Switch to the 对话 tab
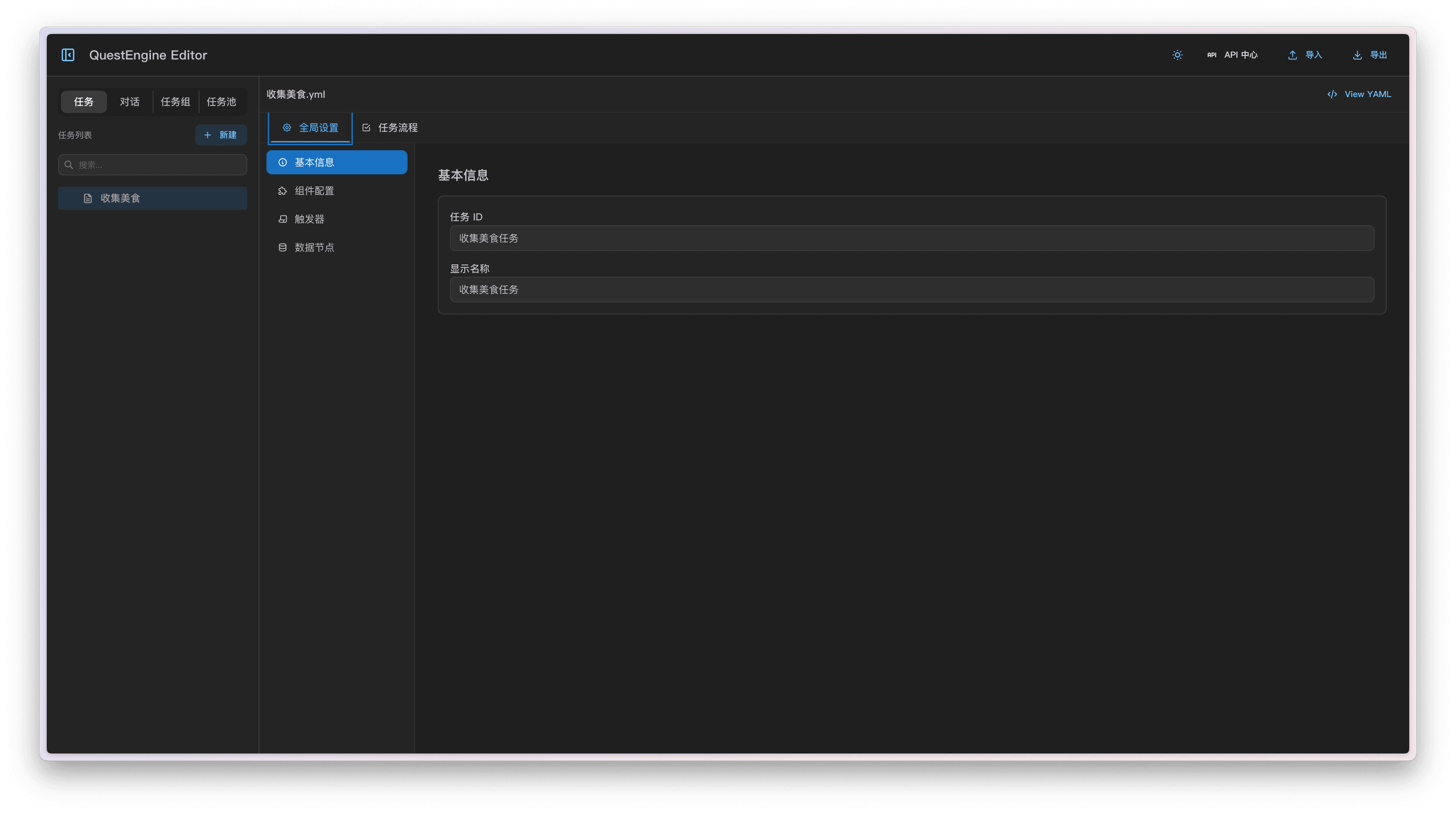The image size is (1456, 813). tap(129, 102)
